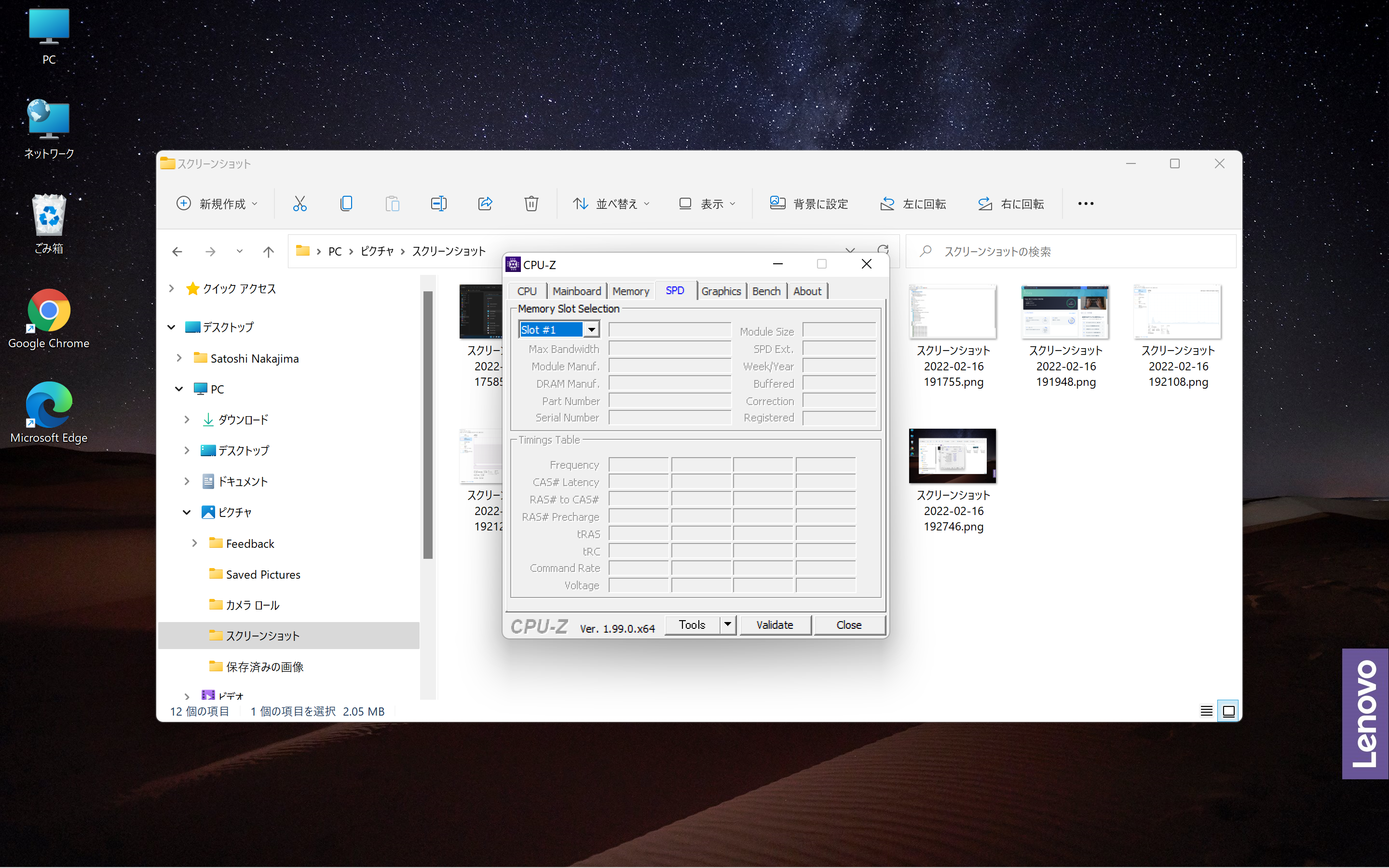Open the About tab in CPU-Z

(807, 291)
